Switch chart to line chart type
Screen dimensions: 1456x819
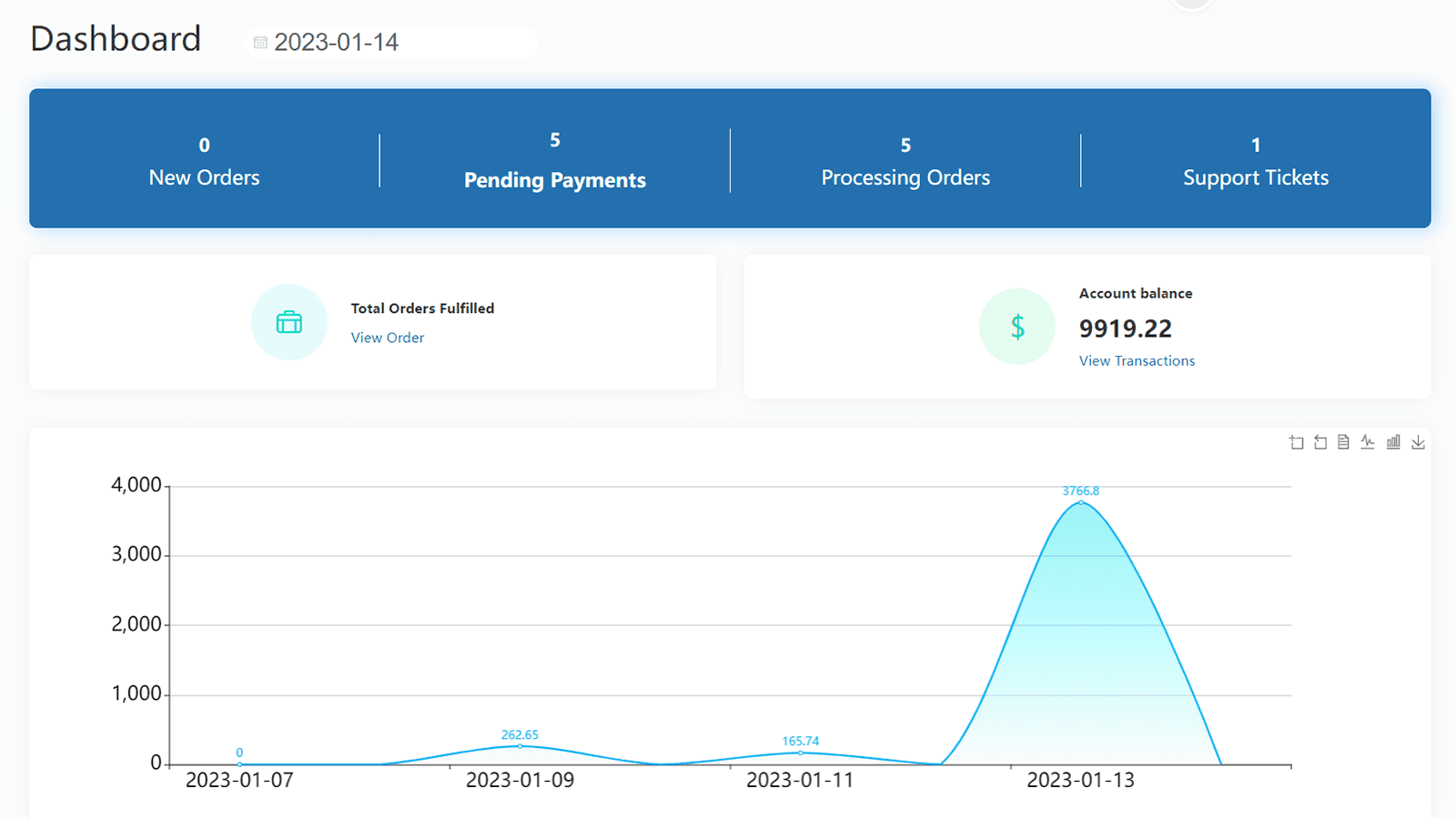1368,442
